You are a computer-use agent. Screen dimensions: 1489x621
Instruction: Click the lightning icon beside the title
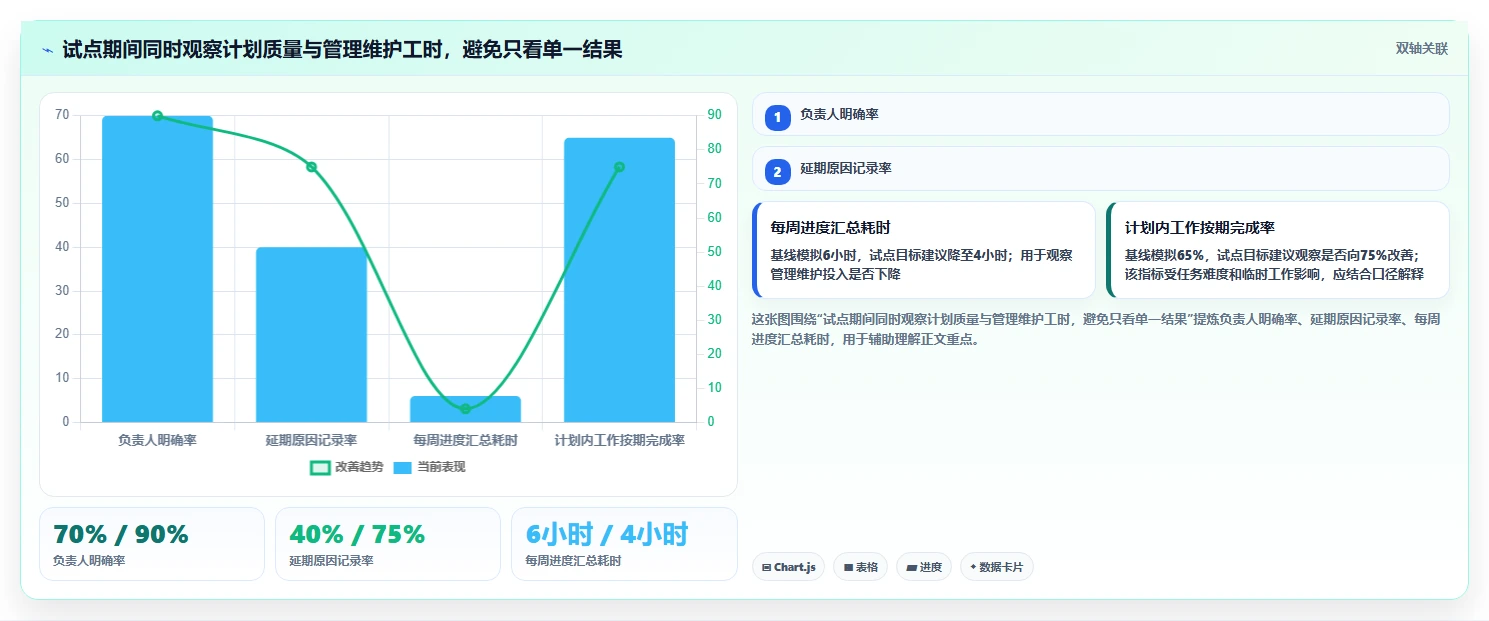tap(47, 49)
